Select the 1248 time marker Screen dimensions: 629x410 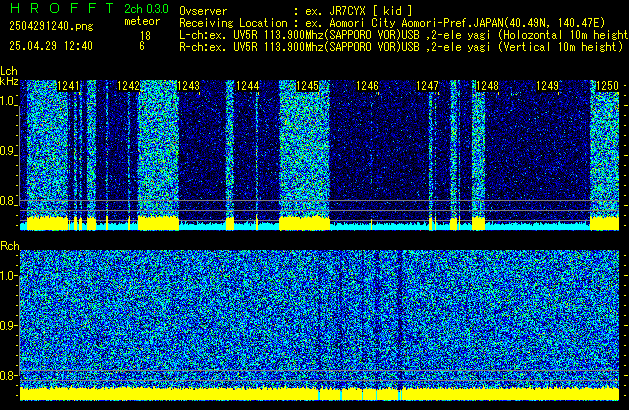pos(487,86)
